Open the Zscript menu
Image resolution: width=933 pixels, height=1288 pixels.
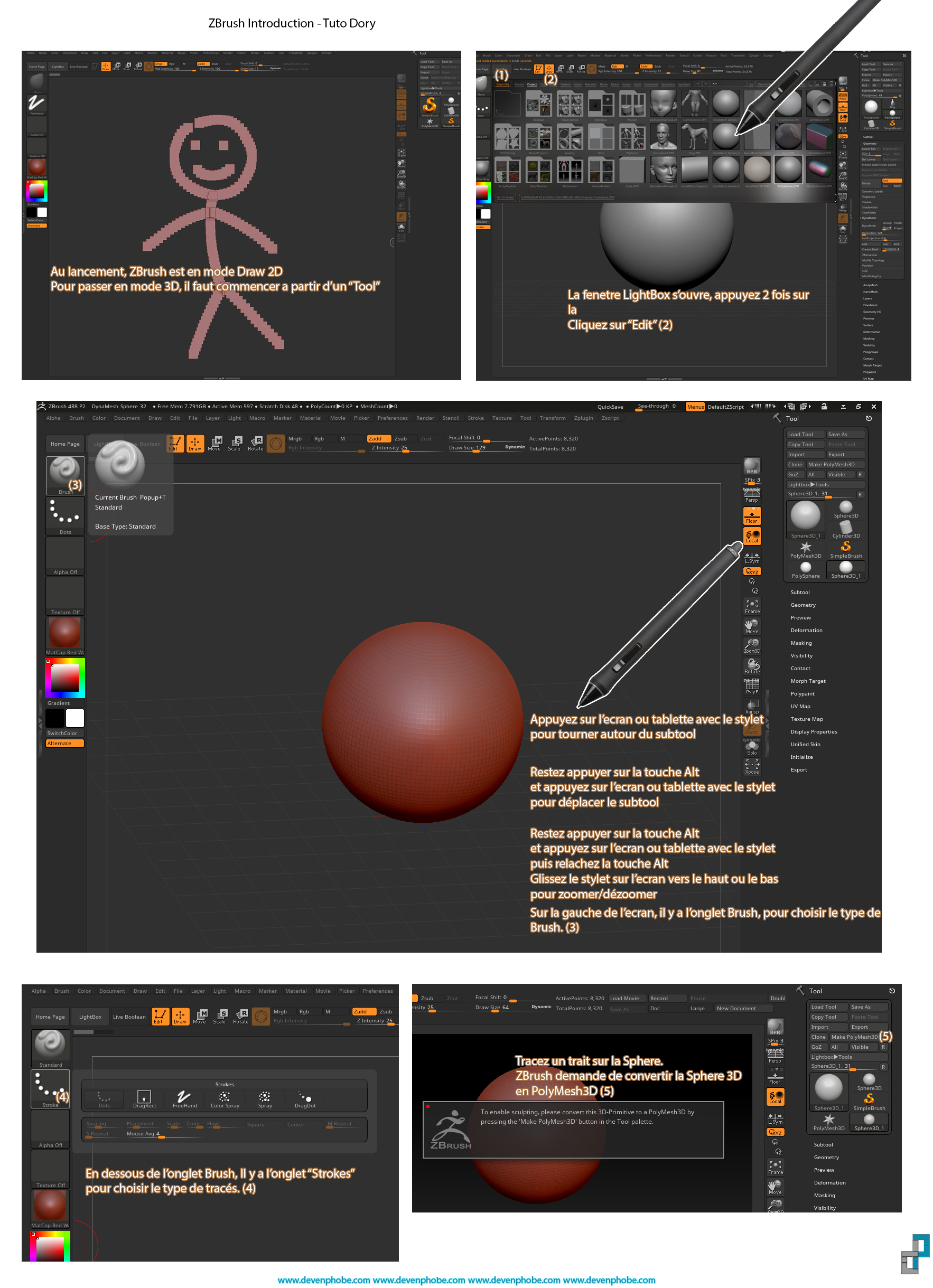click(610, 418)
